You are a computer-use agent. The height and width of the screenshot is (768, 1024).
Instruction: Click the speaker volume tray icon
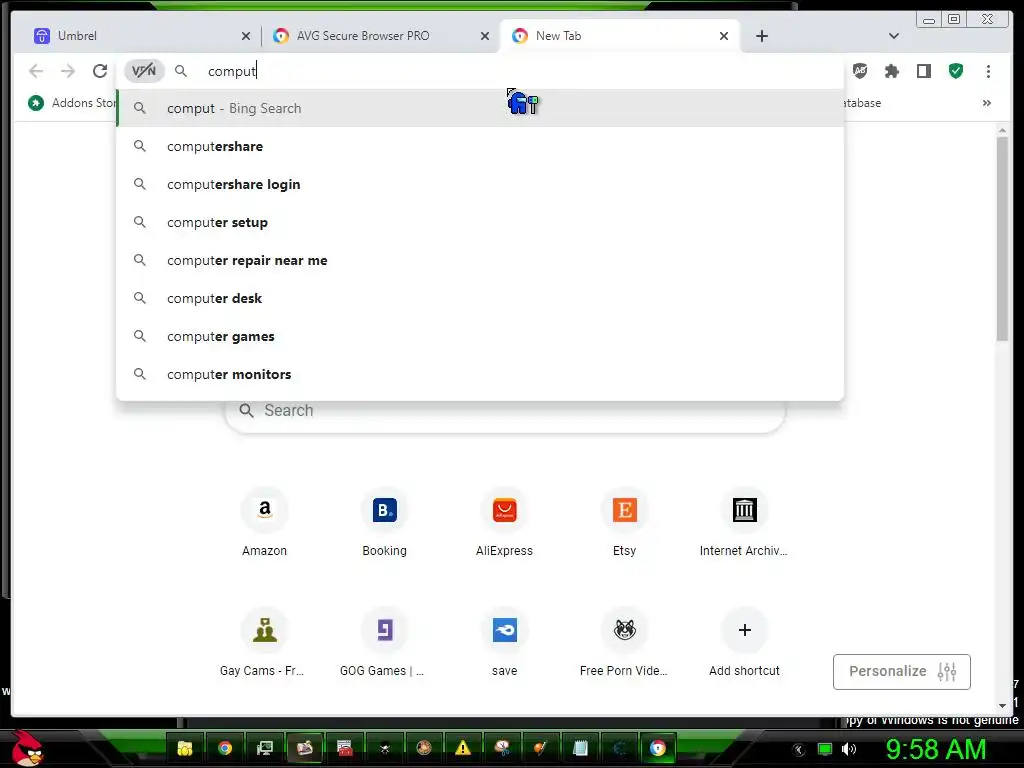pos(849,749)
